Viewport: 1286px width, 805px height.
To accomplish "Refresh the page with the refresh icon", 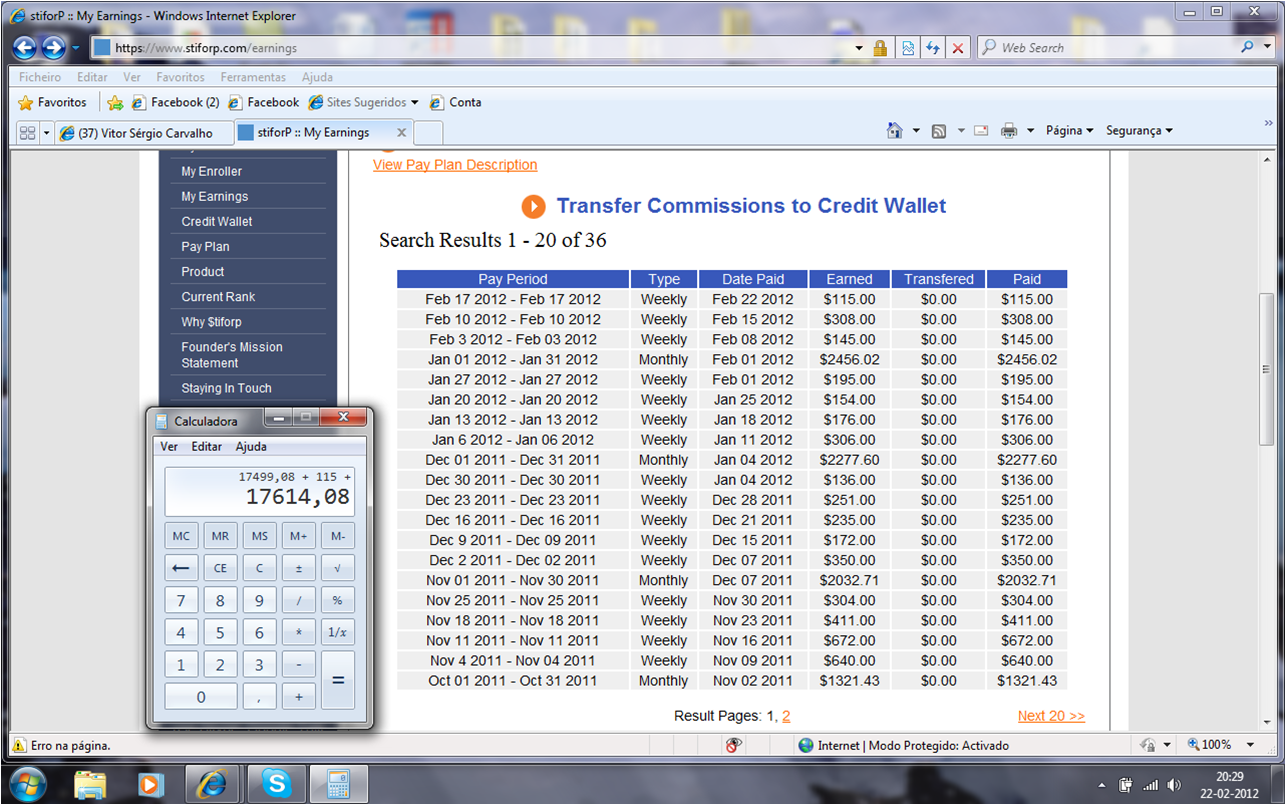I will [x=933, y=47].
